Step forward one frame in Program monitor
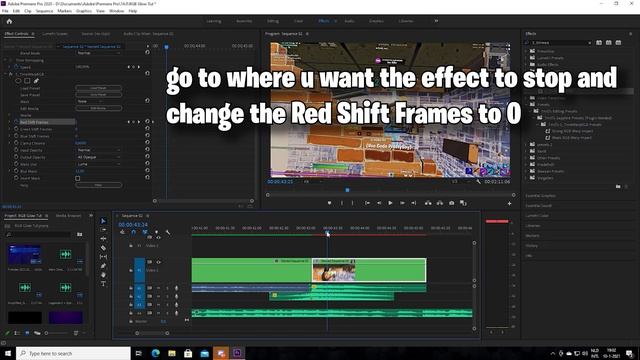This screenshot has width=640, height=360. click(x=402, y=203)
